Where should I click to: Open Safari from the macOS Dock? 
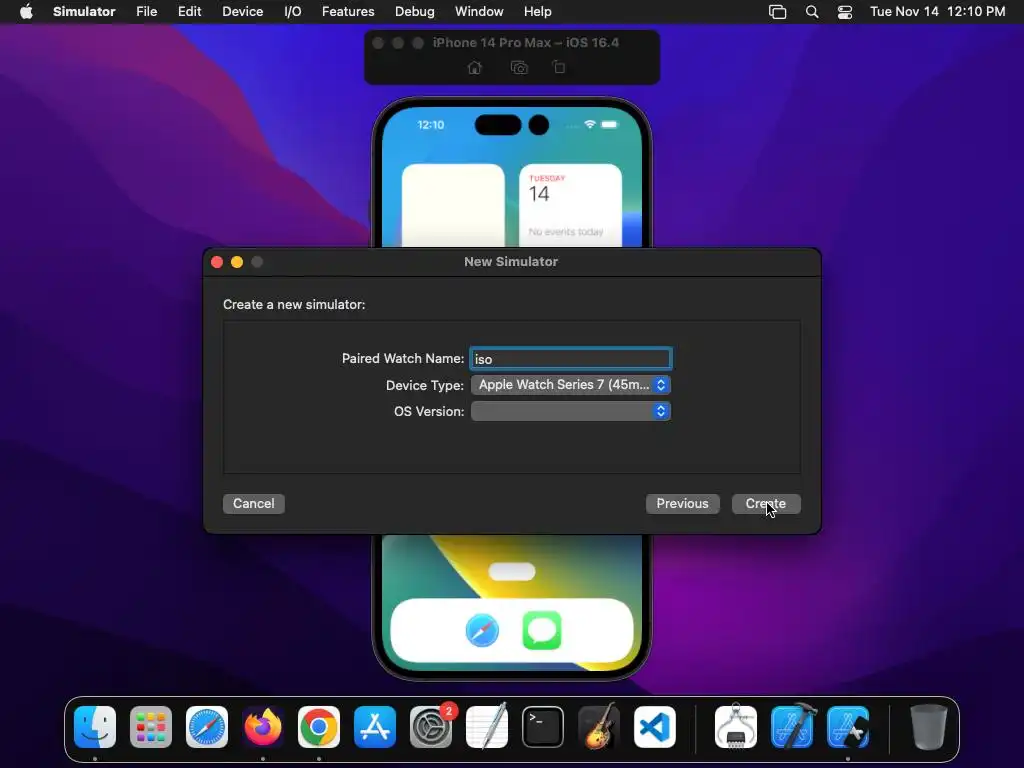point(207,727)
